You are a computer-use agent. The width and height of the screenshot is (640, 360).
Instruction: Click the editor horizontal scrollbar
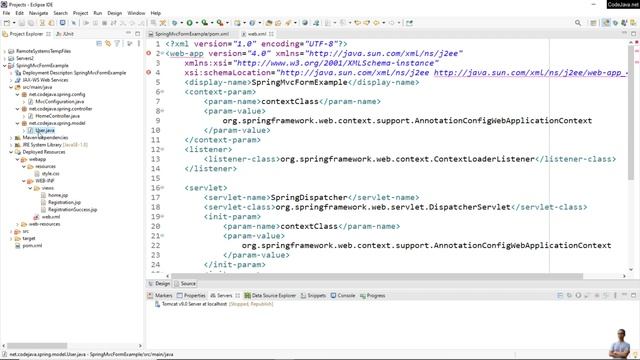[x=377, y=276]
